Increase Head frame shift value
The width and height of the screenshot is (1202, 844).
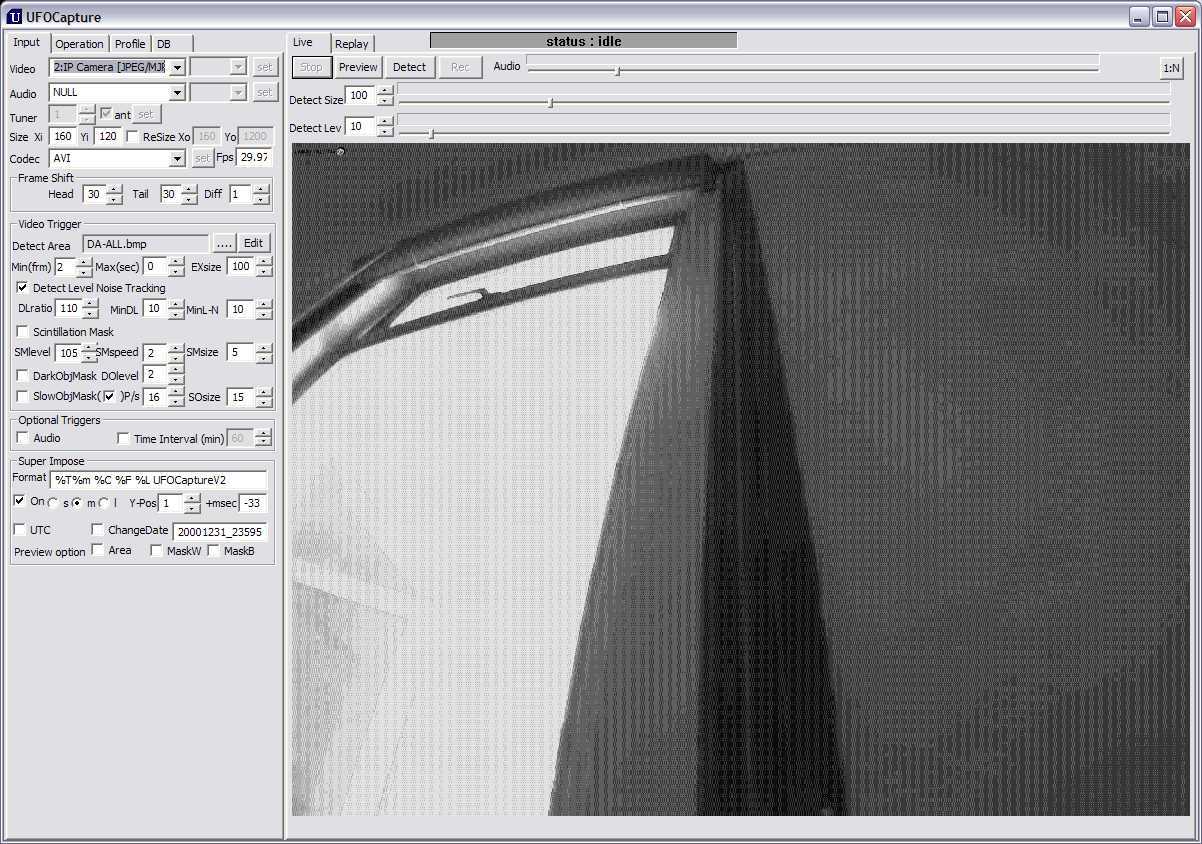115,189
